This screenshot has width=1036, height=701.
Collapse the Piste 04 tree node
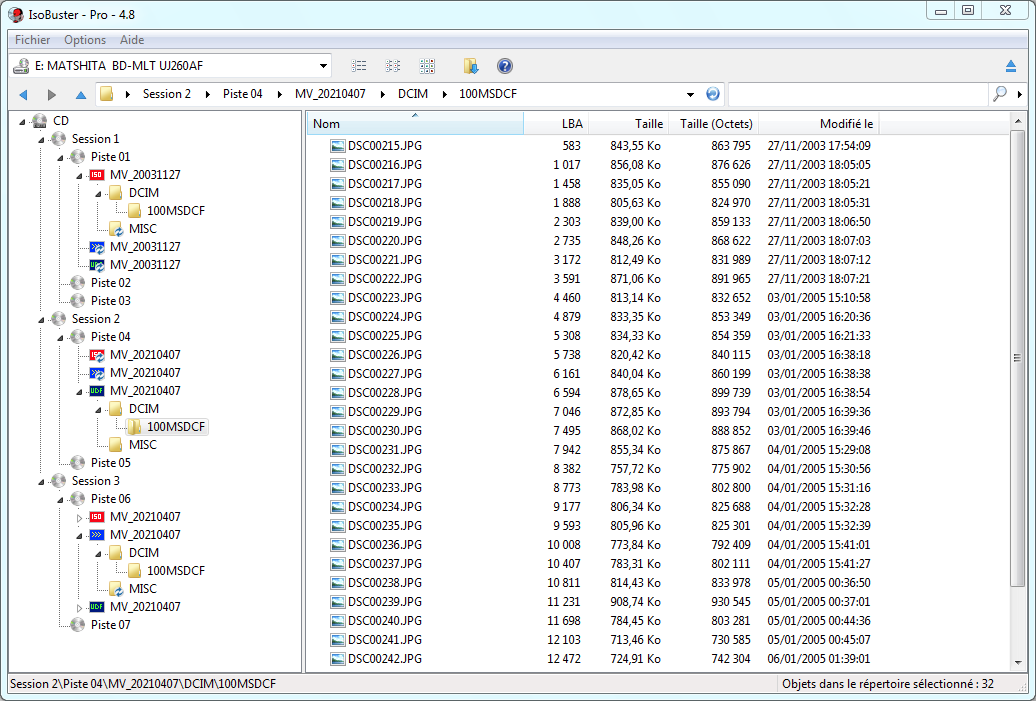click(60, 338)
